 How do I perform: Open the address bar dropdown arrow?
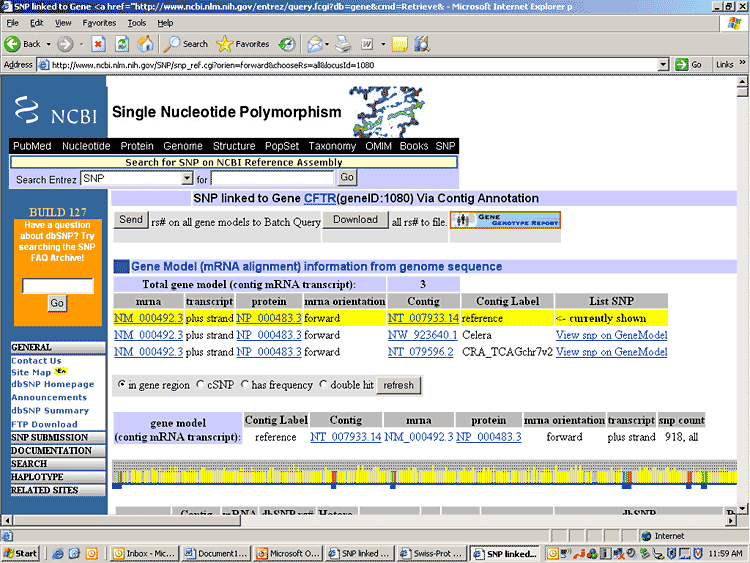point(663,65)
